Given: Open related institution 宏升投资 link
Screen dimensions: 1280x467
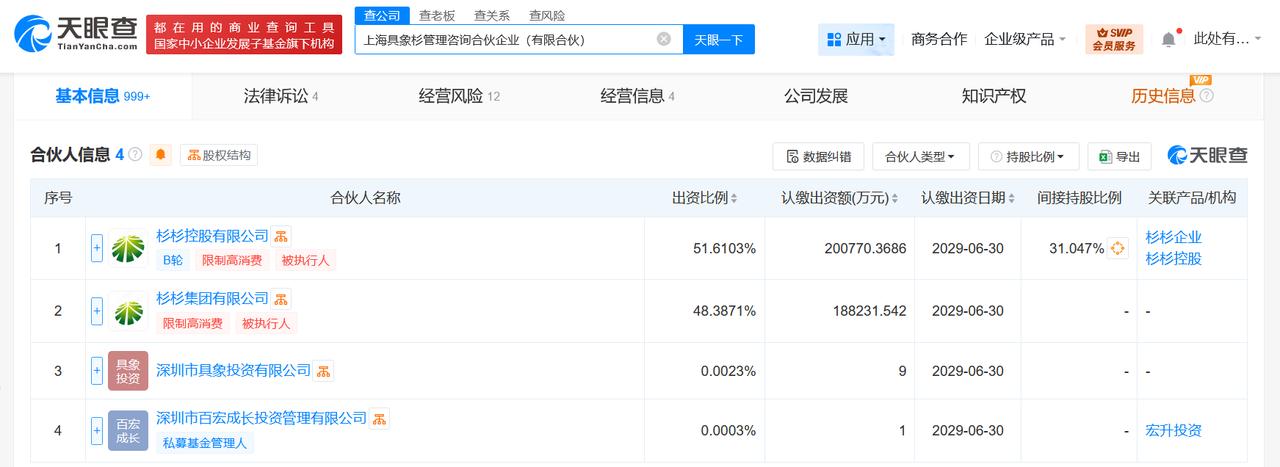Looking at the screenshot, I should (x=1174, y=431).
